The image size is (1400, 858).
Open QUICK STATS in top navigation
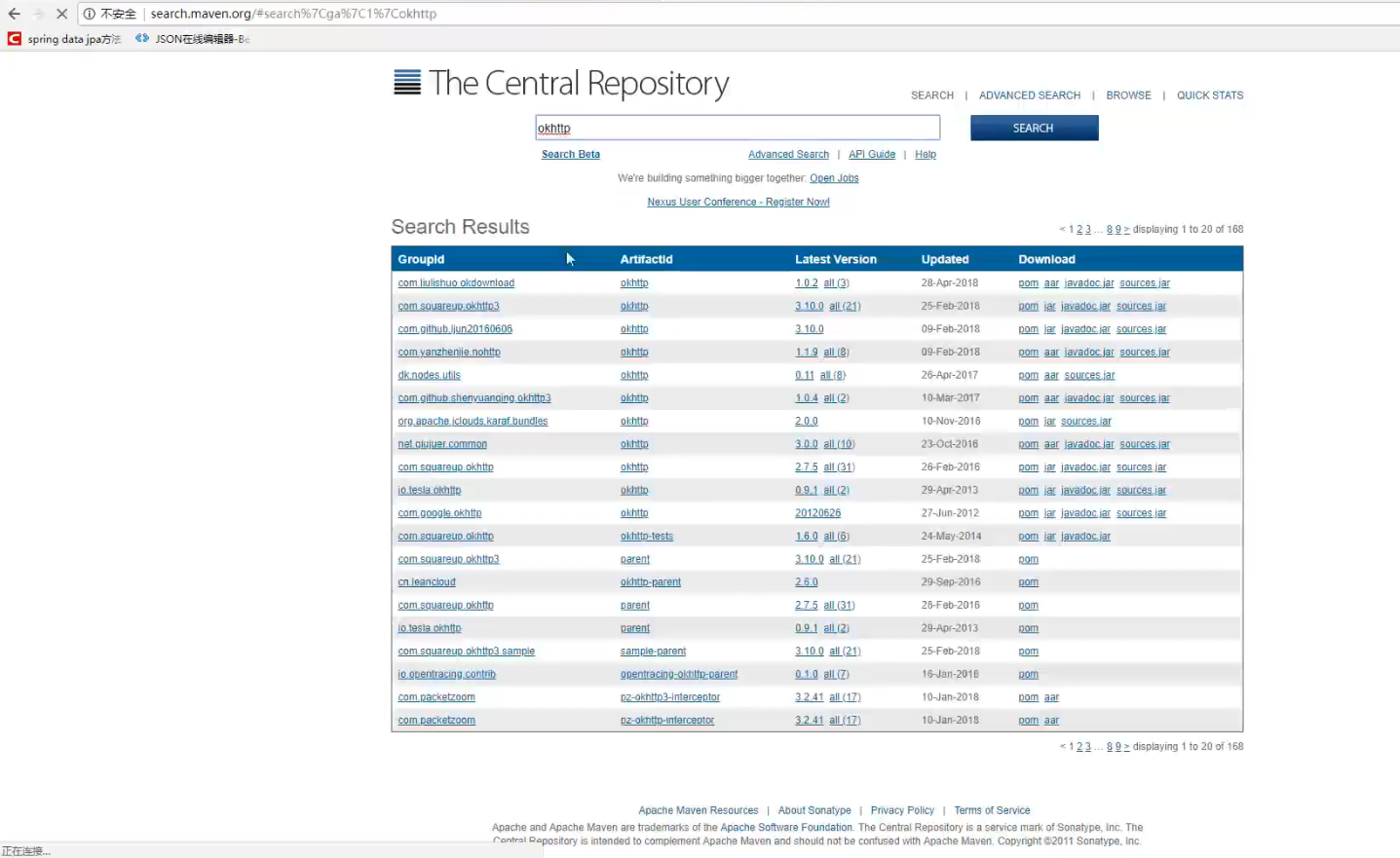pos(1210,95)
